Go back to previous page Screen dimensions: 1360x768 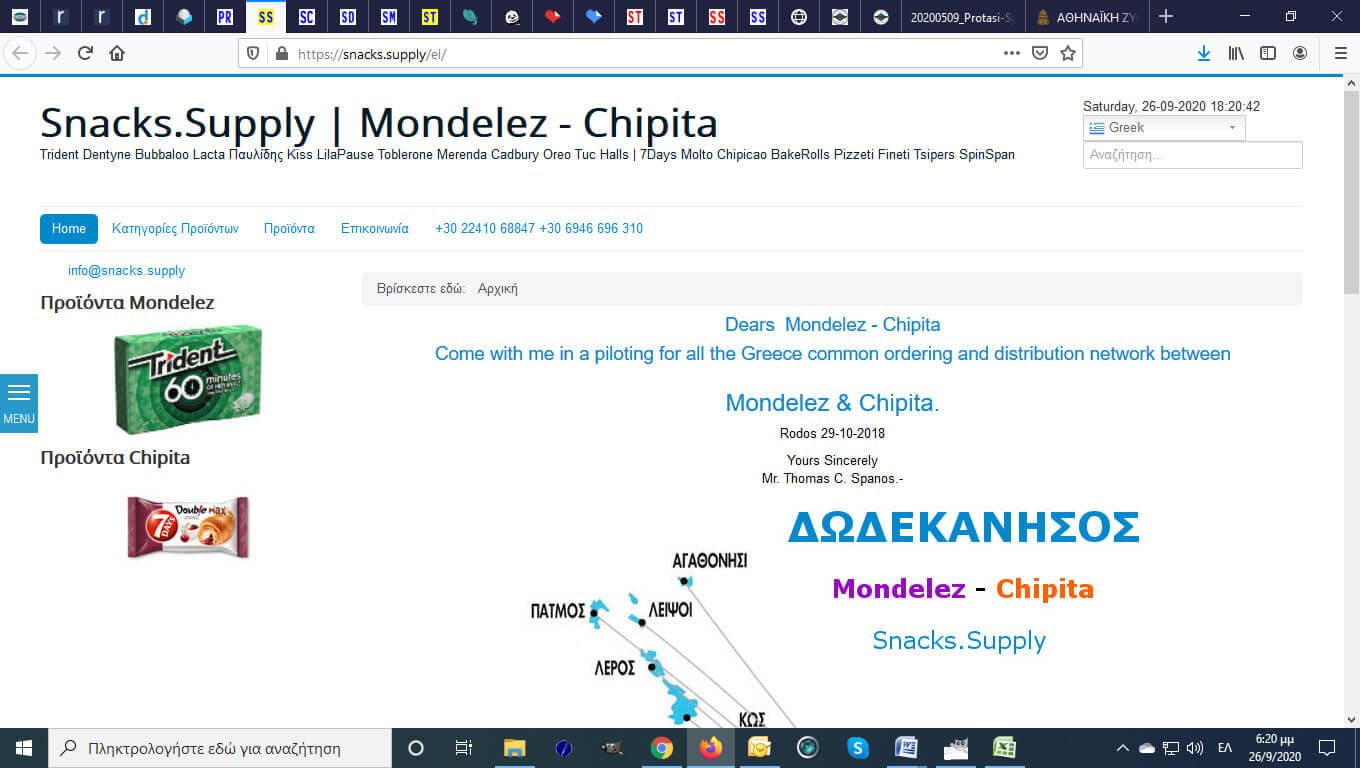pyautogui.click(x=21, y=53)
